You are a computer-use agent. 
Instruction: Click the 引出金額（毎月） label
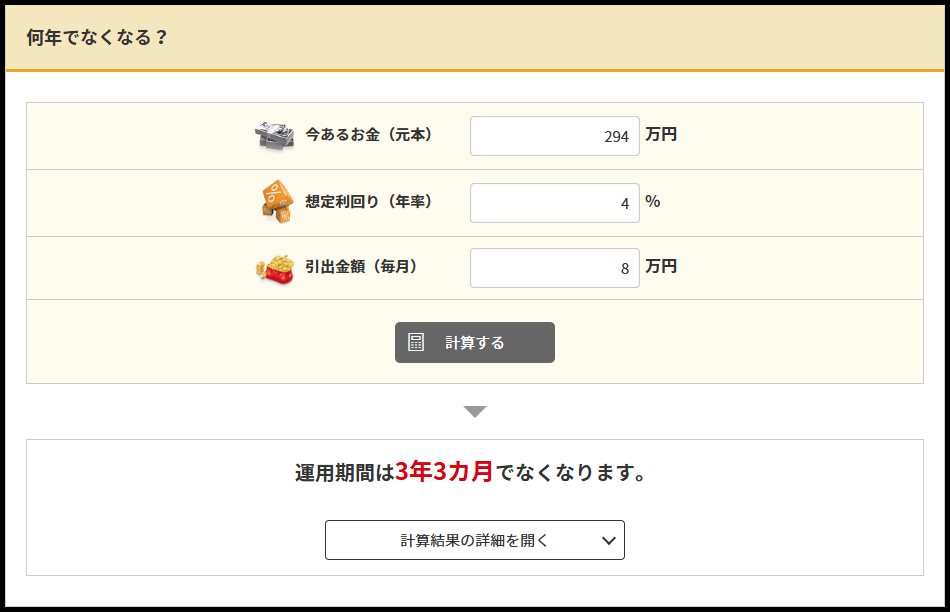(x=361, y=267)
